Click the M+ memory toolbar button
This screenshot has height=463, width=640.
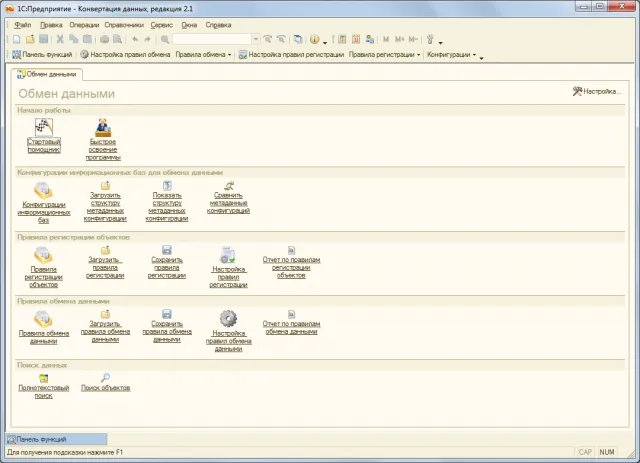coord(399,39)
